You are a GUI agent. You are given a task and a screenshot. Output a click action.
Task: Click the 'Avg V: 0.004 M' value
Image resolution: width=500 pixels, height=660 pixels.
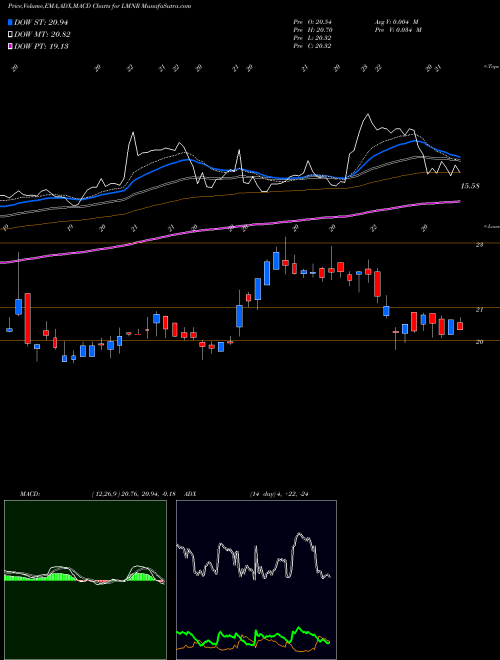397,22
